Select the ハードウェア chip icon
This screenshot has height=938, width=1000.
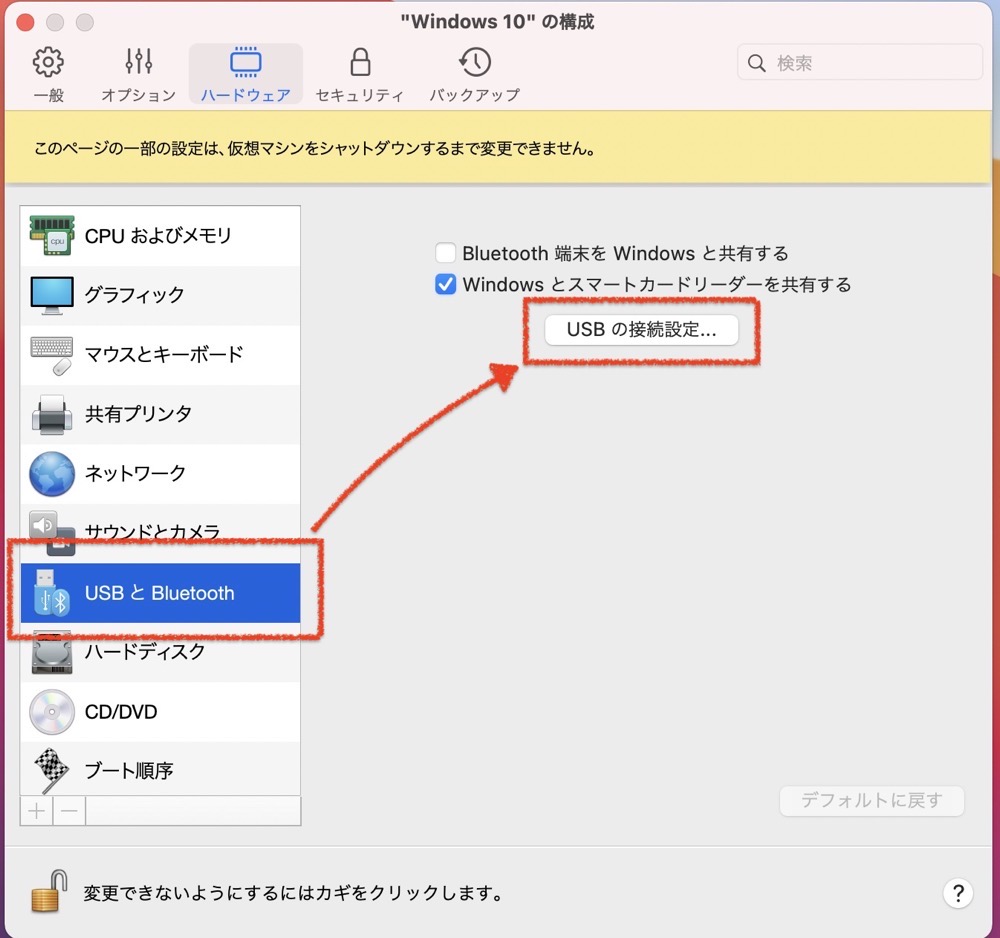246,62
